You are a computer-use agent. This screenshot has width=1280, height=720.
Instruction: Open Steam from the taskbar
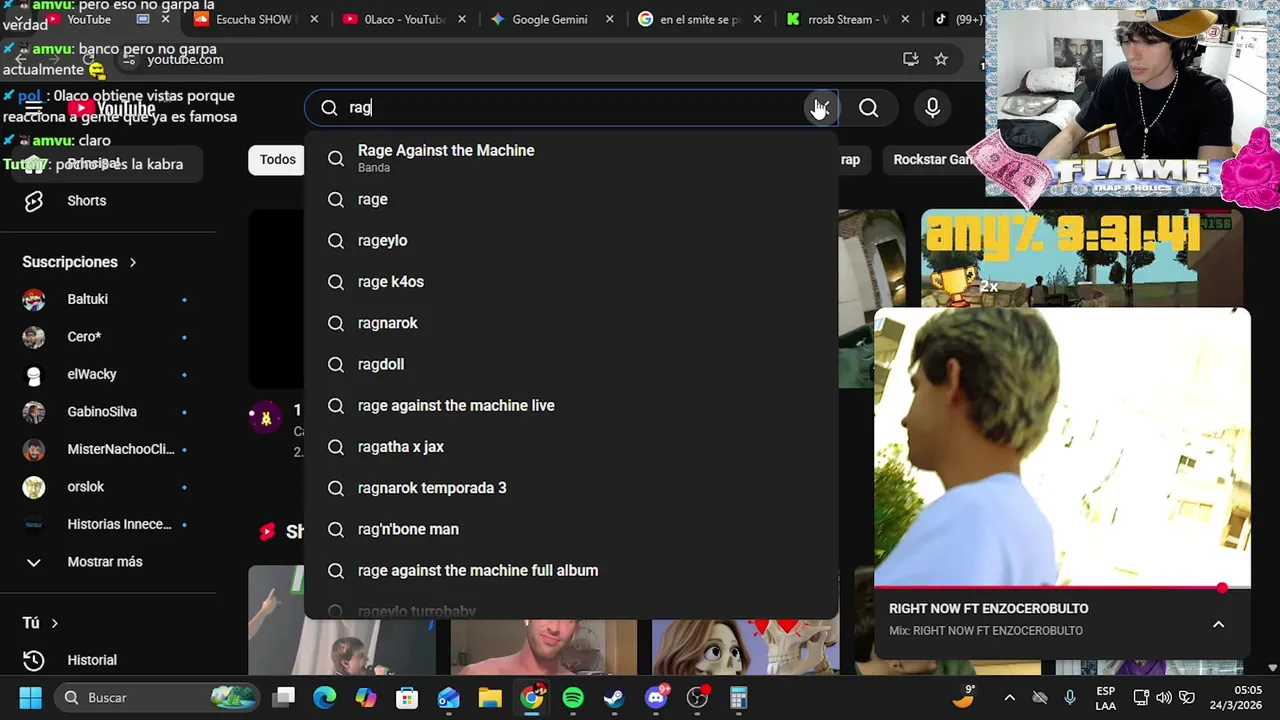pyautogui.click(x=614, y=697)
